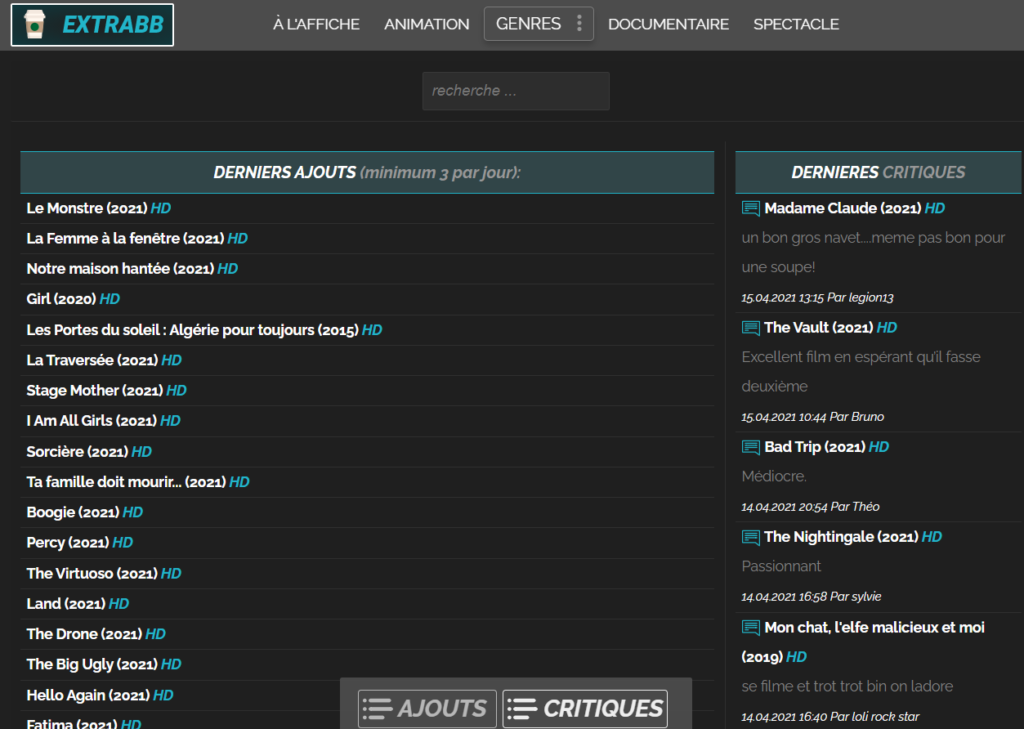Open Bad Trip (2021) review title
The width and height of the screenshot is (1024, 729).
click(x=827, y=447)
